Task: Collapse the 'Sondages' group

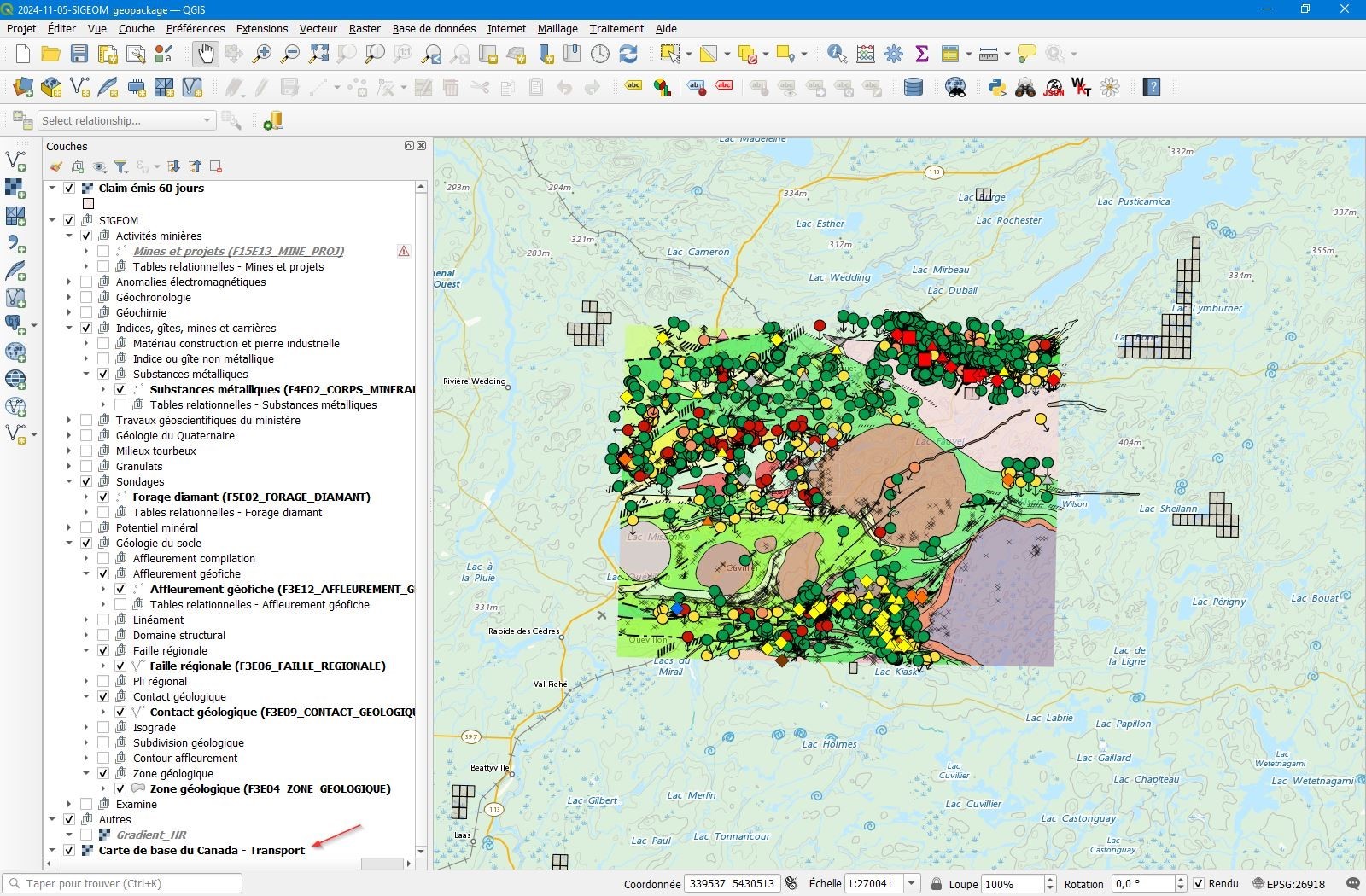Action: point(69,481)
